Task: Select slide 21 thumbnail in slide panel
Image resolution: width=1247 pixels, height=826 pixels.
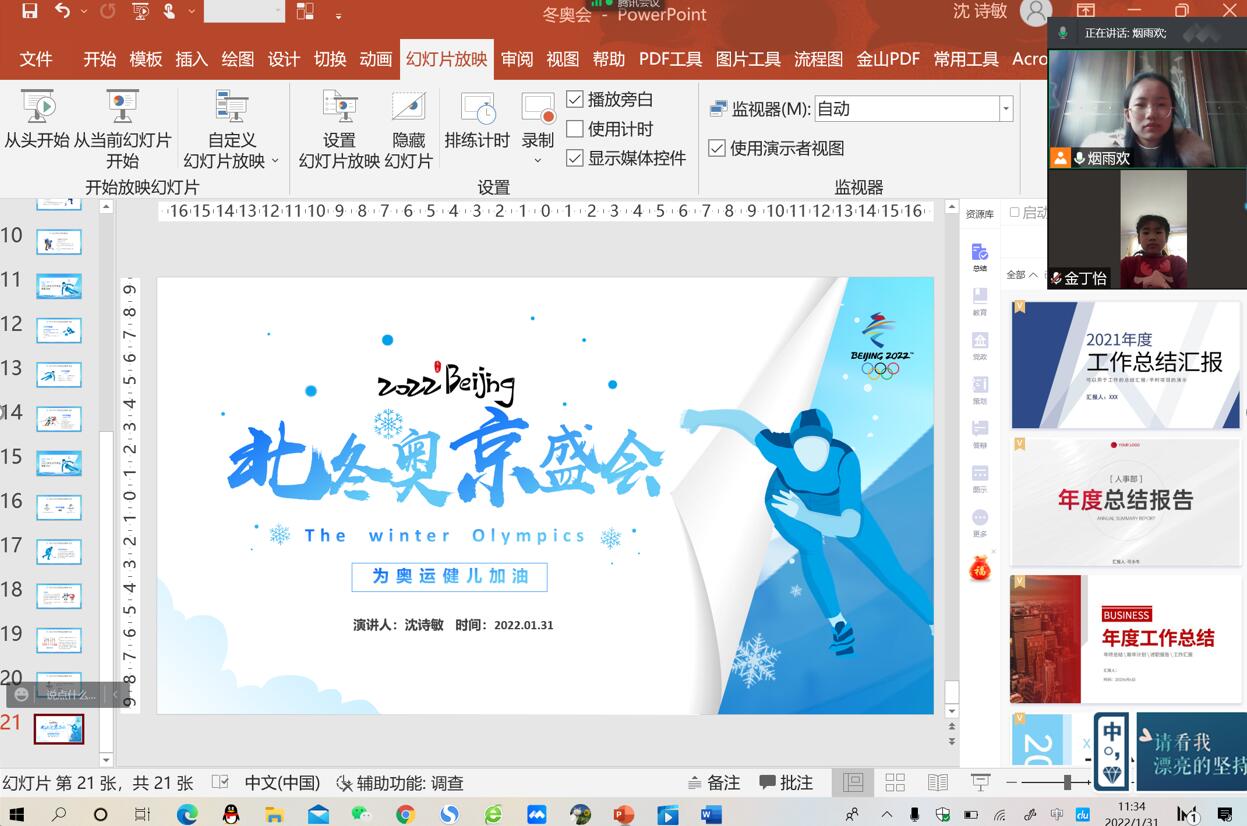Action: point(58,729)
